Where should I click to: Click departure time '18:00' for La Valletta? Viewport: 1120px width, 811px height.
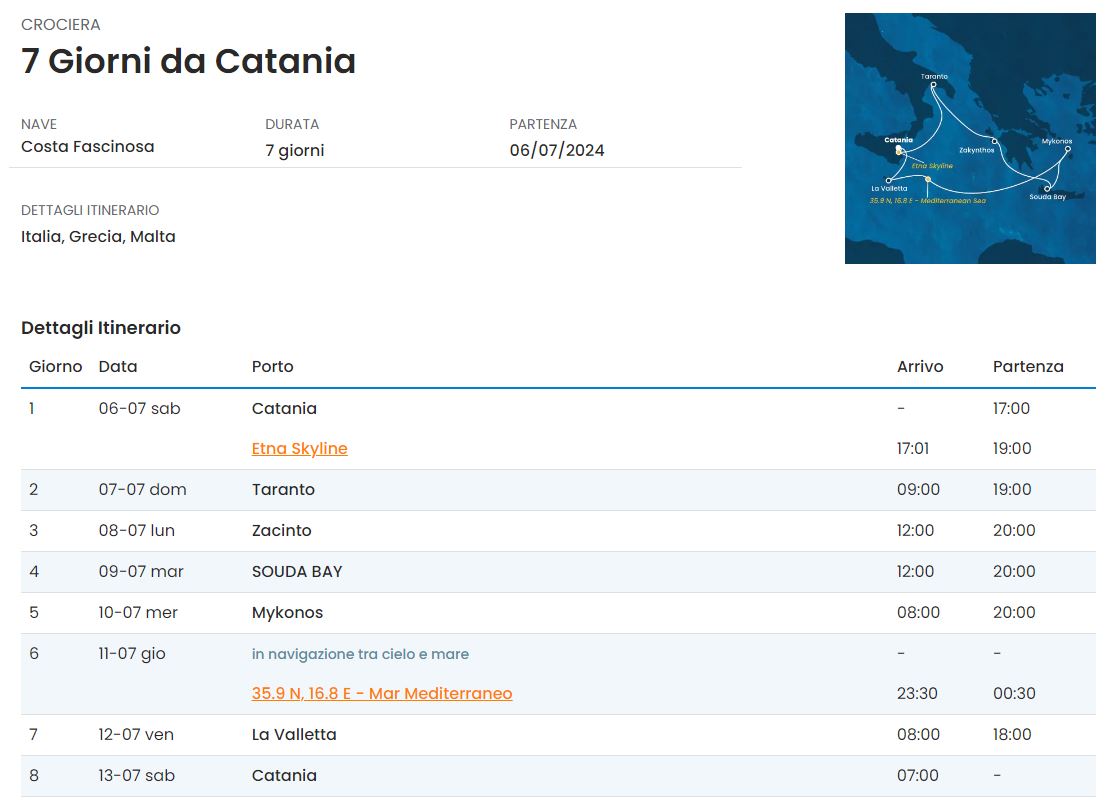coord(1012,735)
